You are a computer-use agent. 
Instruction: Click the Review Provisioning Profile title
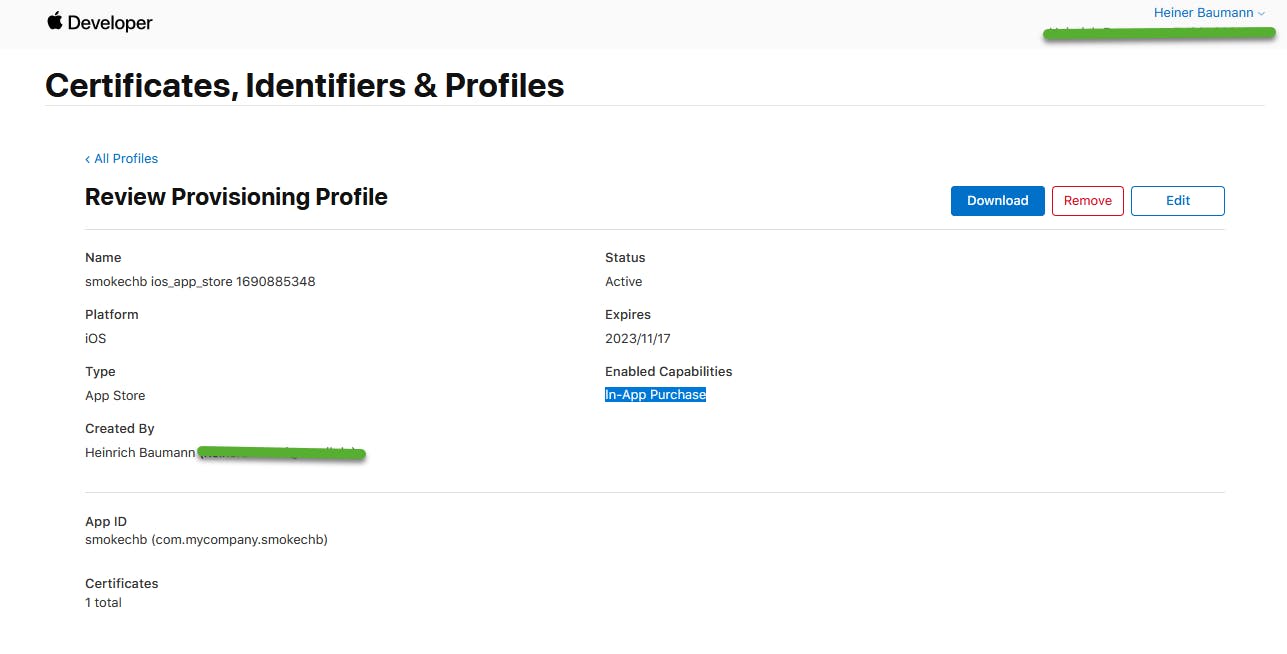coord(236,197)
